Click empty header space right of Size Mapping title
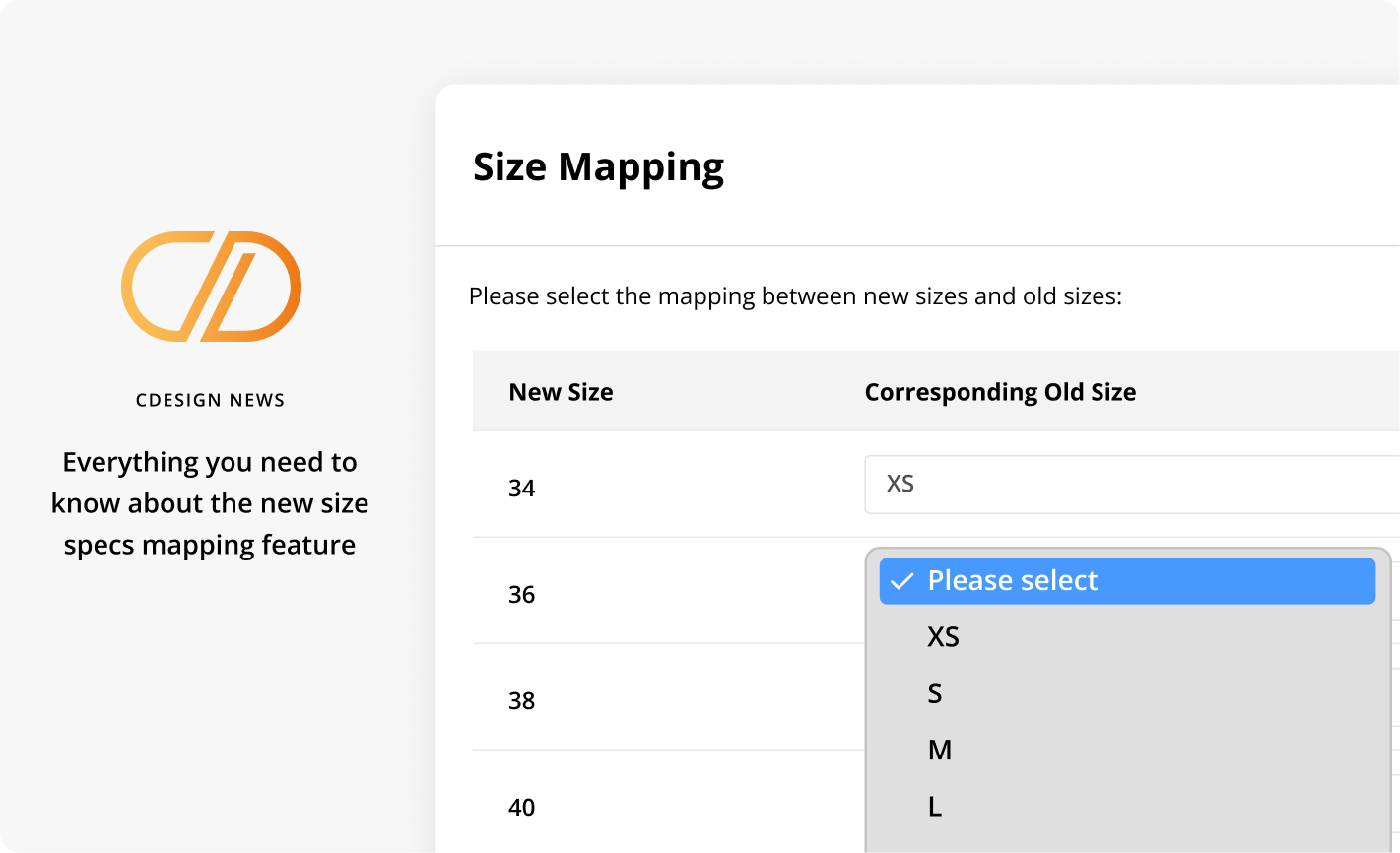 1064,167
